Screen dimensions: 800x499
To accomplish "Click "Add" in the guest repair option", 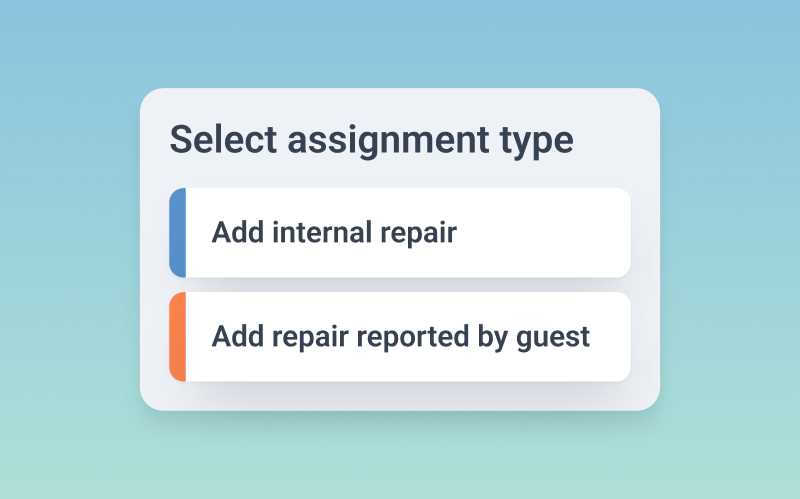I will coord(234,337).
